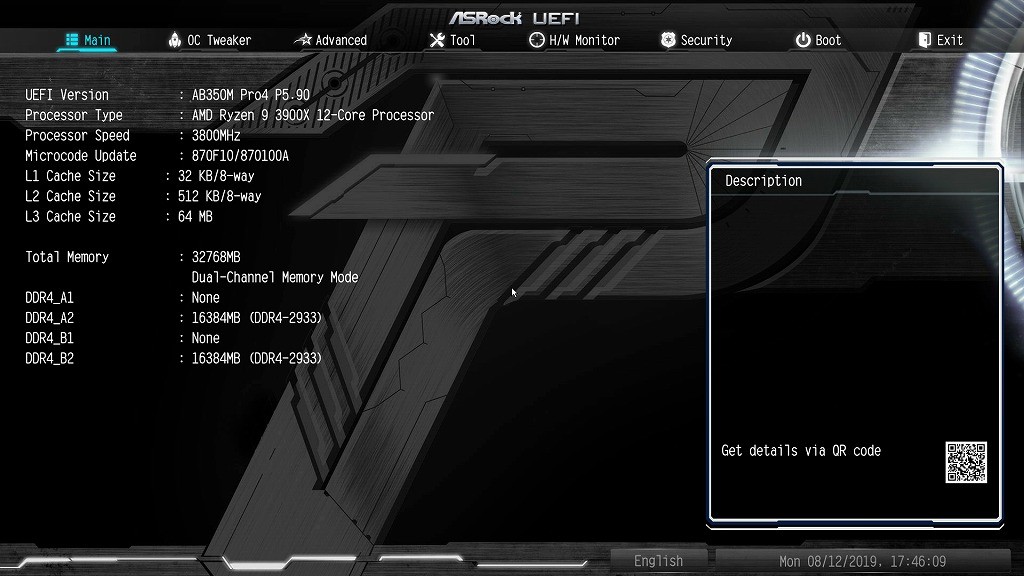Click the Advanced star icon
The height and width of the screenshot is (576, 1024).
coord(302,40)
